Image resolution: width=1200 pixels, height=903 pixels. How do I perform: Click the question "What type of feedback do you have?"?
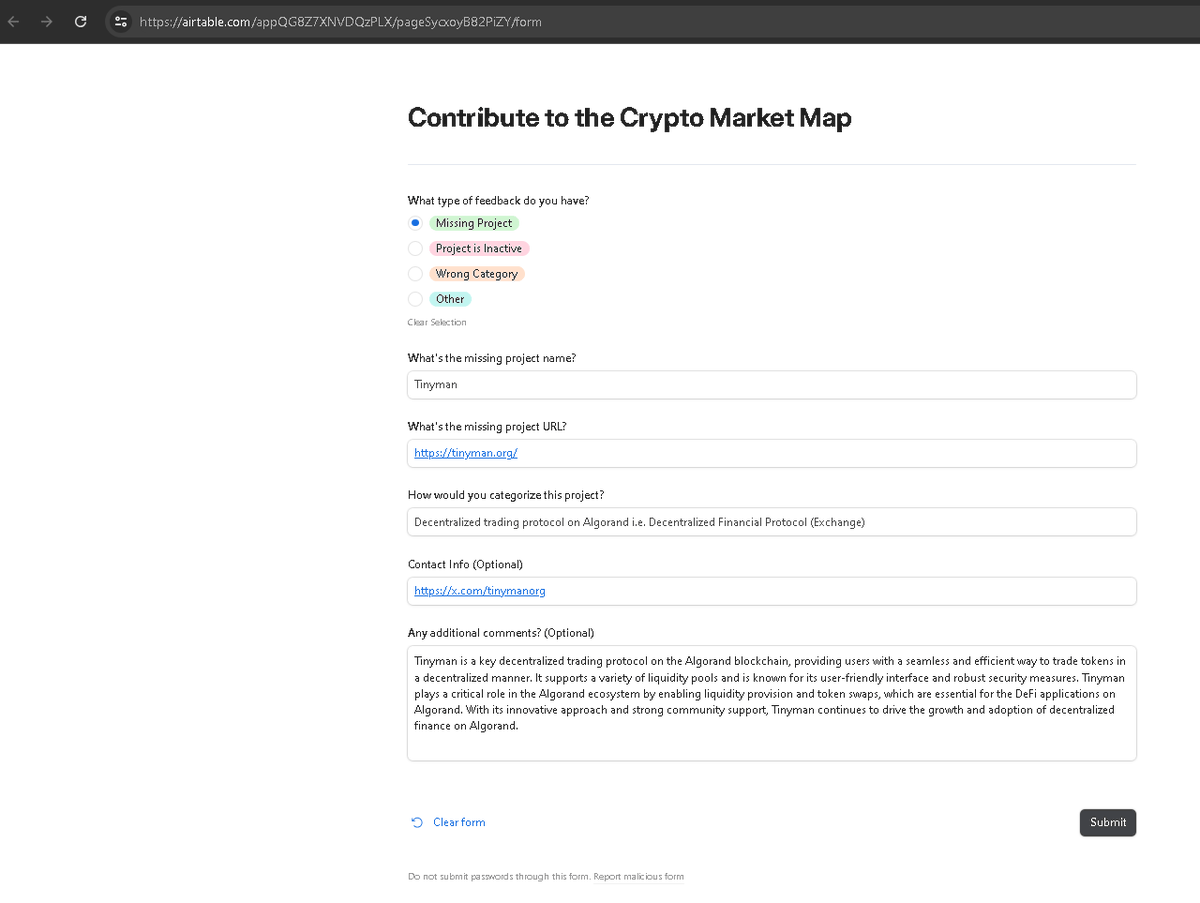click(x=498, y=200)
